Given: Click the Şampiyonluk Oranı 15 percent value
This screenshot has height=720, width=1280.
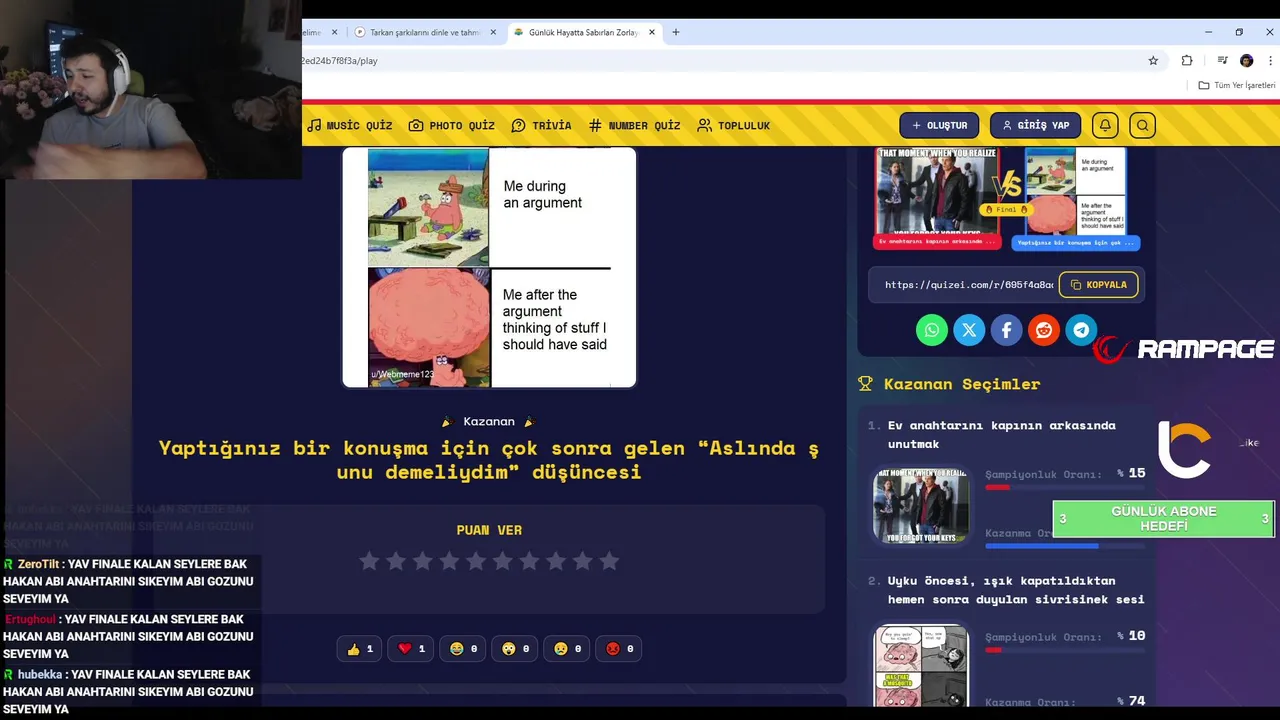Looking at the screenshot, I should pos(1131,473).
